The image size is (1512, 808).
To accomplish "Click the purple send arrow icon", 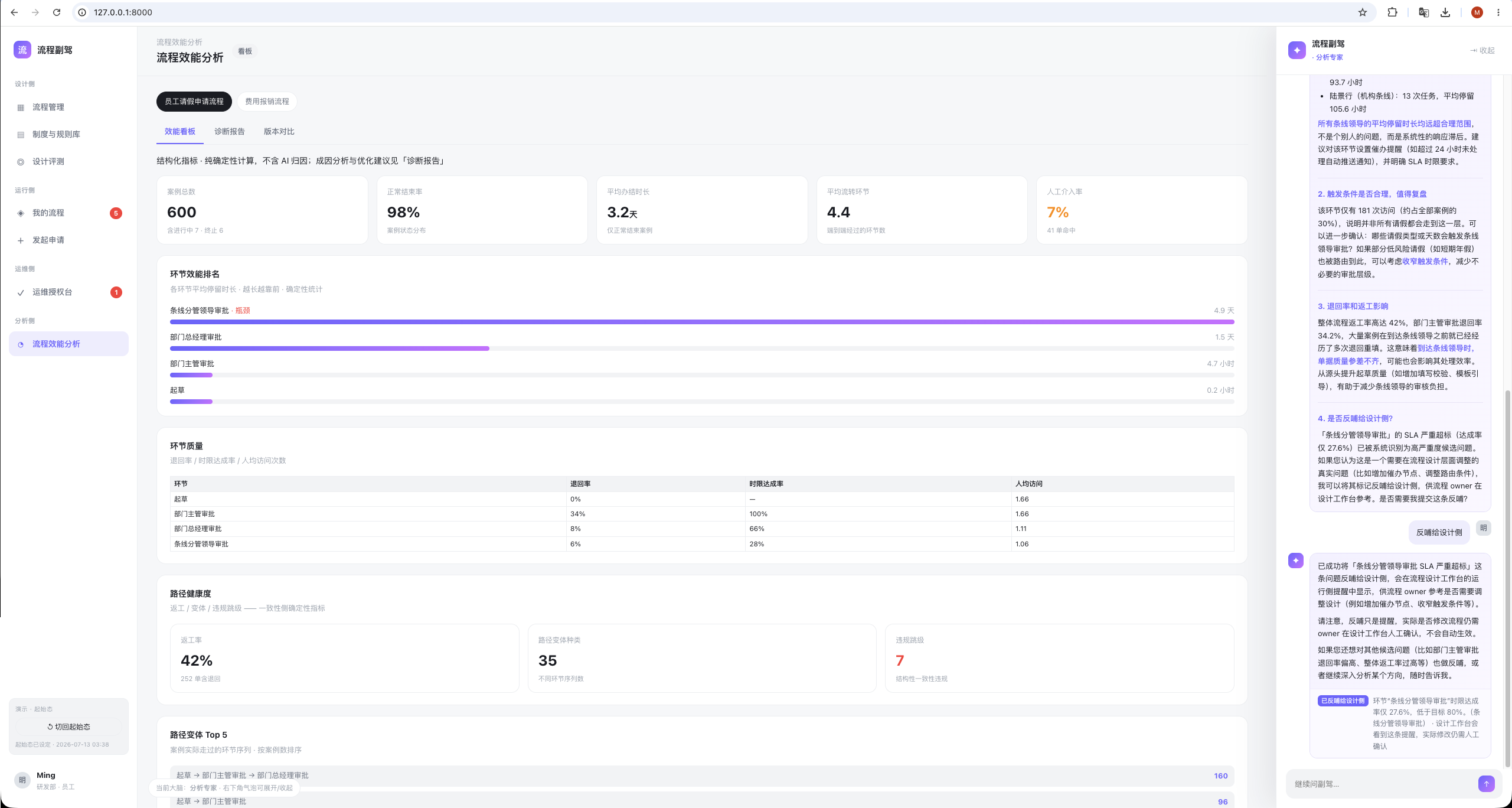I will click(1486, 783).
